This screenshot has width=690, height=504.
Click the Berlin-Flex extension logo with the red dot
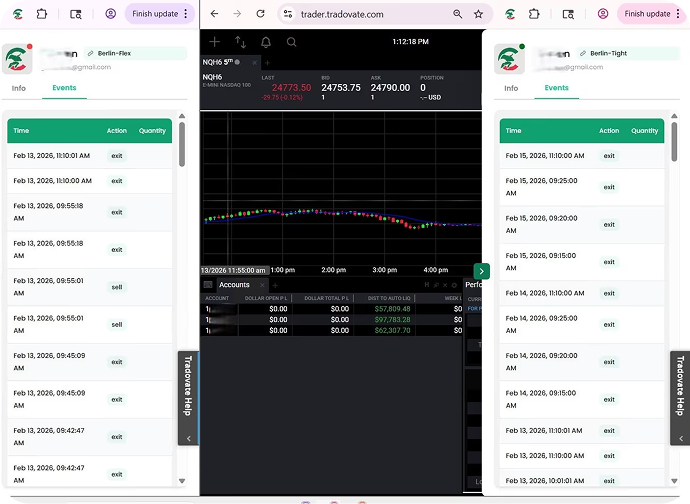[17, 59]
